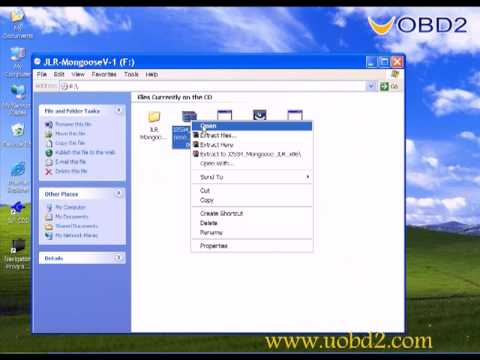
Task: Click the Go button beside address bar
Action: [x=390, y=87]
